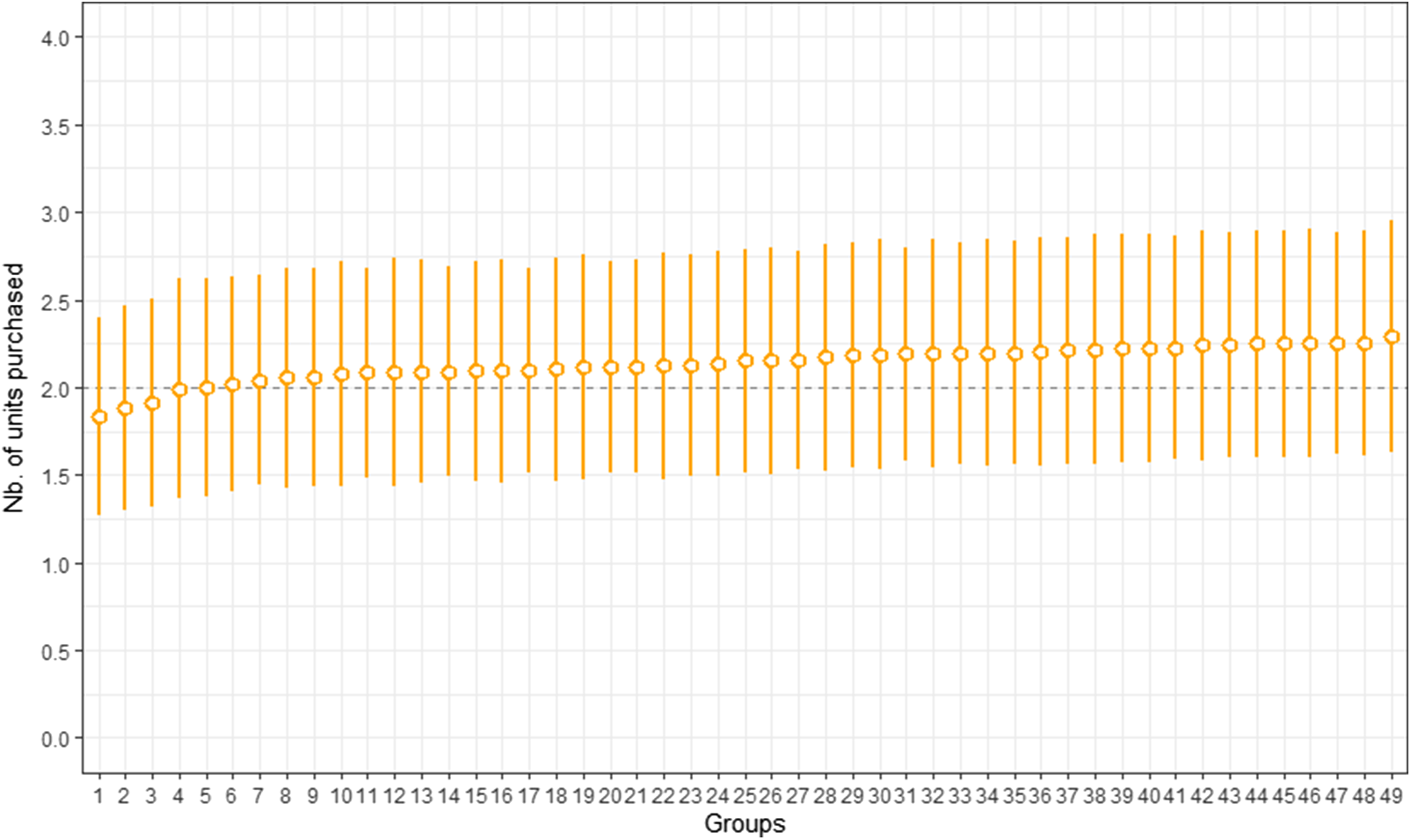Click the 'Groups' x-axis title
This screenshot has width=1411, height=840.
pos(745,824)
